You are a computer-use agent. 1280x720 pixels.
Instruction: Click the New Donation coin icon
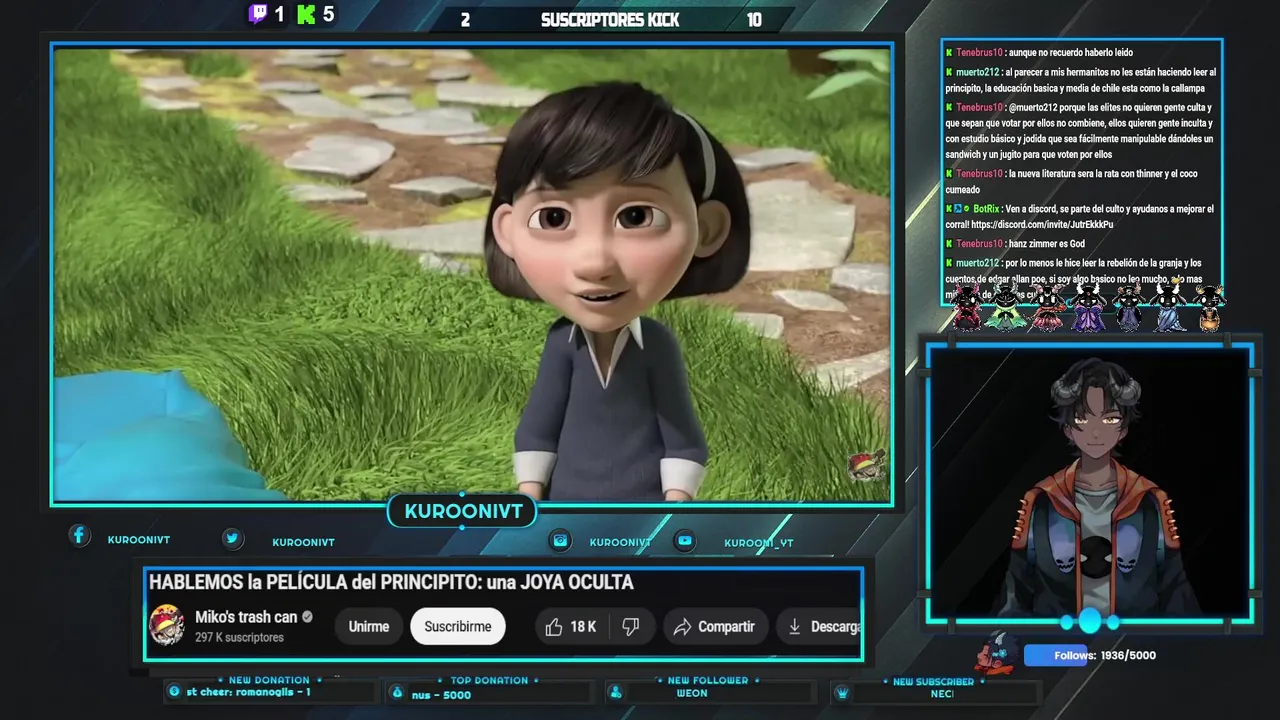pos(175,691)
